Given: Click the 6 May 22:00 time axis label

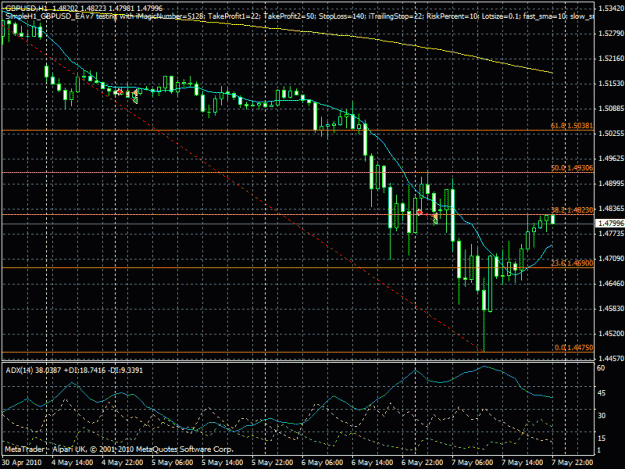Looking at the screenshot, I should 423,463.
